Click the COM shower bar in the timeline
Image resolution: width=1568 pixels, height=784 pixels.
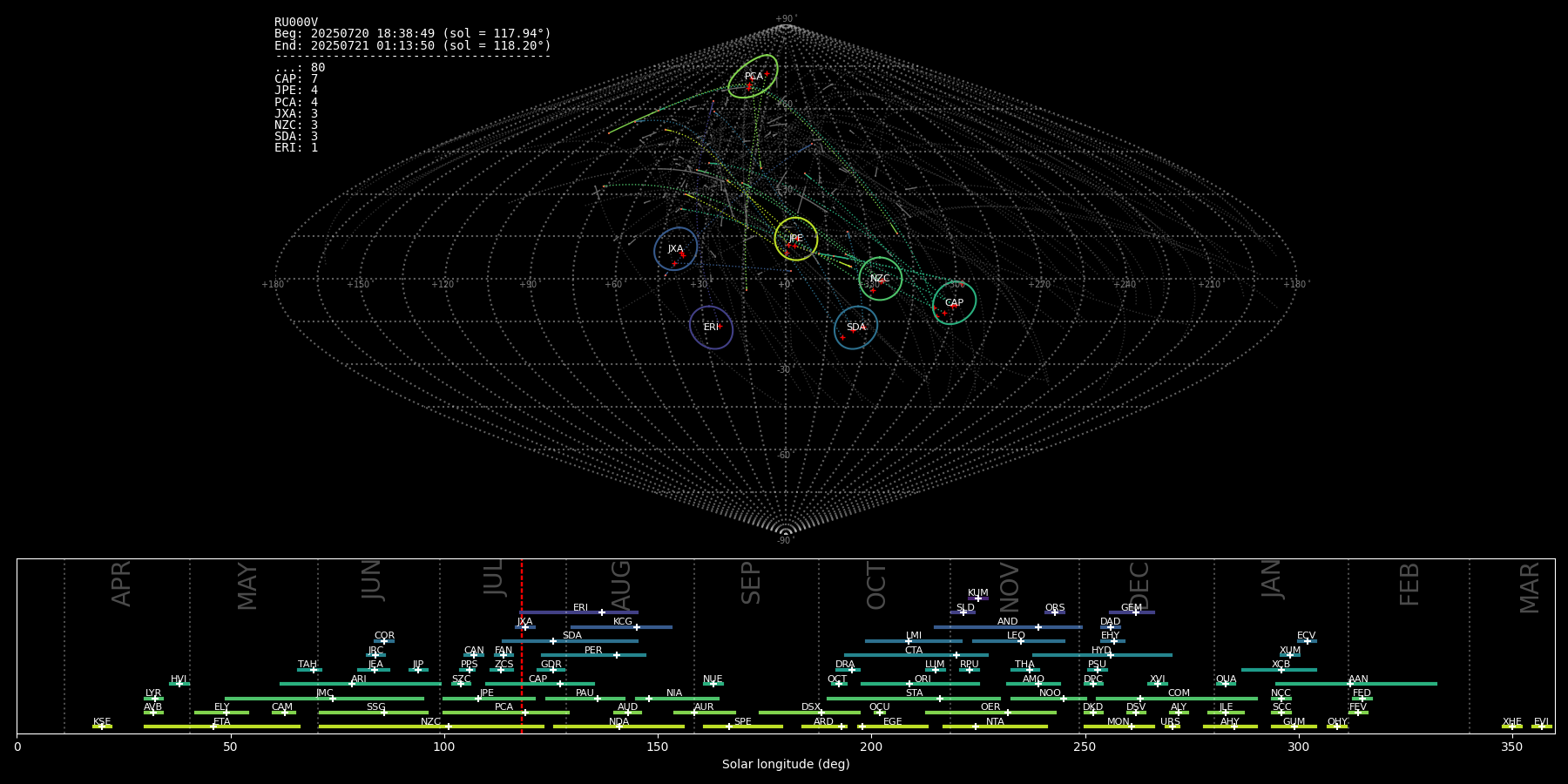click(1177, 699)
